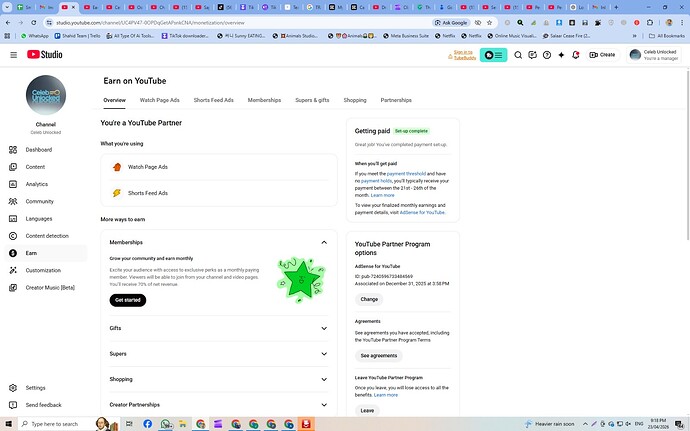Open the WhatsApp bookmark
Viewport: 690px width, 431px height.
(x=35, y=36)
